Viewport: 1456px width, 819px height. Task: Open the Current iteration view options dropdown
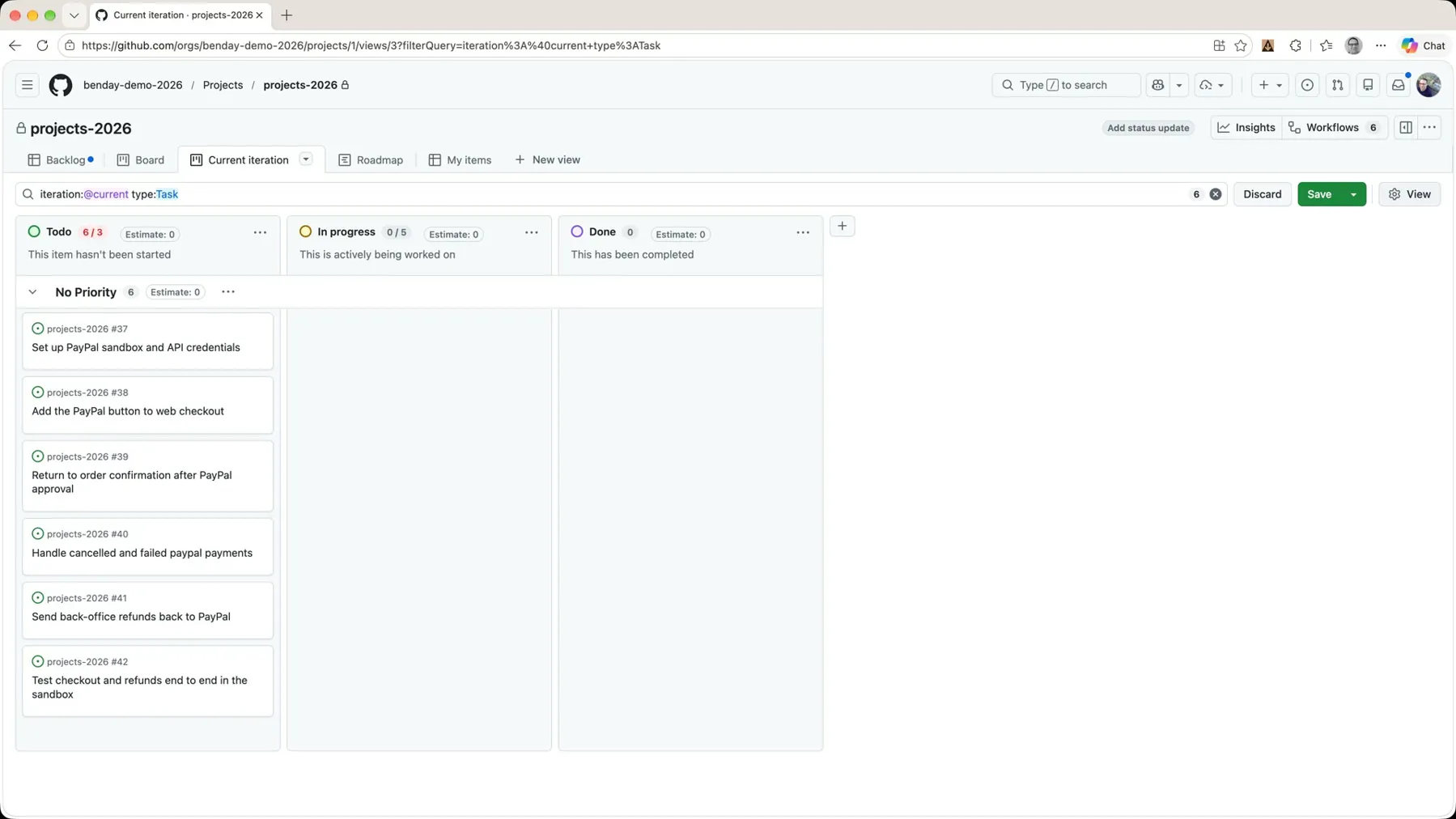[x=306, y=159]
